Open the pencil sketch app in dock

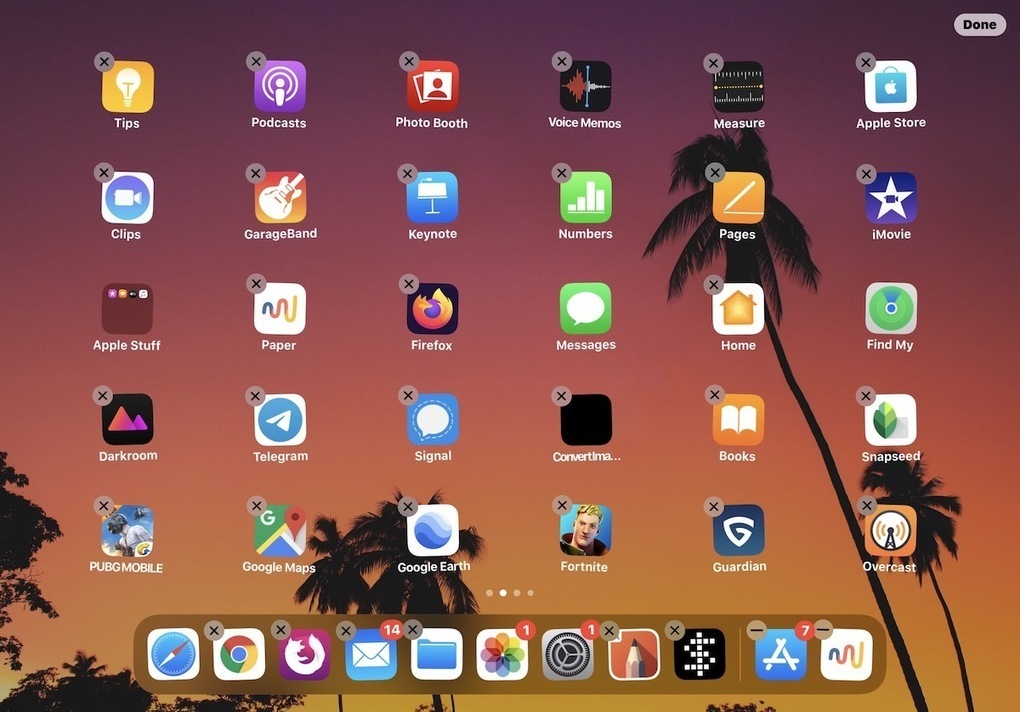point(634,654)
